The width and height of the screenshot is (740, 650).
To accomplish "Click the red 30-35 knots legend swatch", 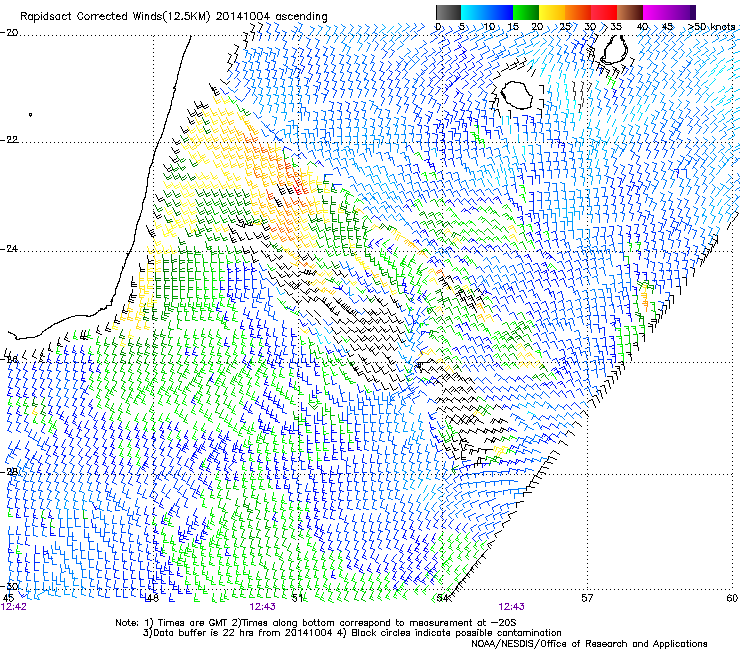I will pyautogui.click(x=604, y=12).
